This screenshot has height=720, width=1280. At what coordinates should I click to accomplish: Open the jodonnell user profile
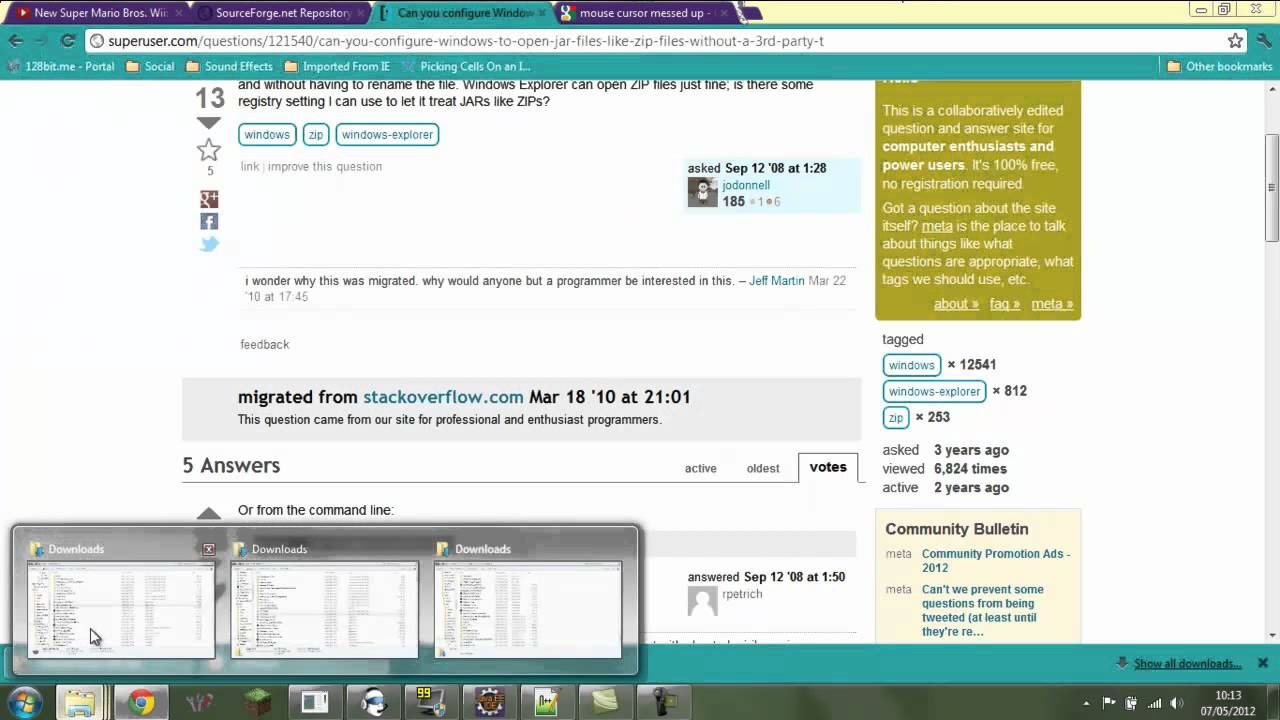tap(746, 185)
